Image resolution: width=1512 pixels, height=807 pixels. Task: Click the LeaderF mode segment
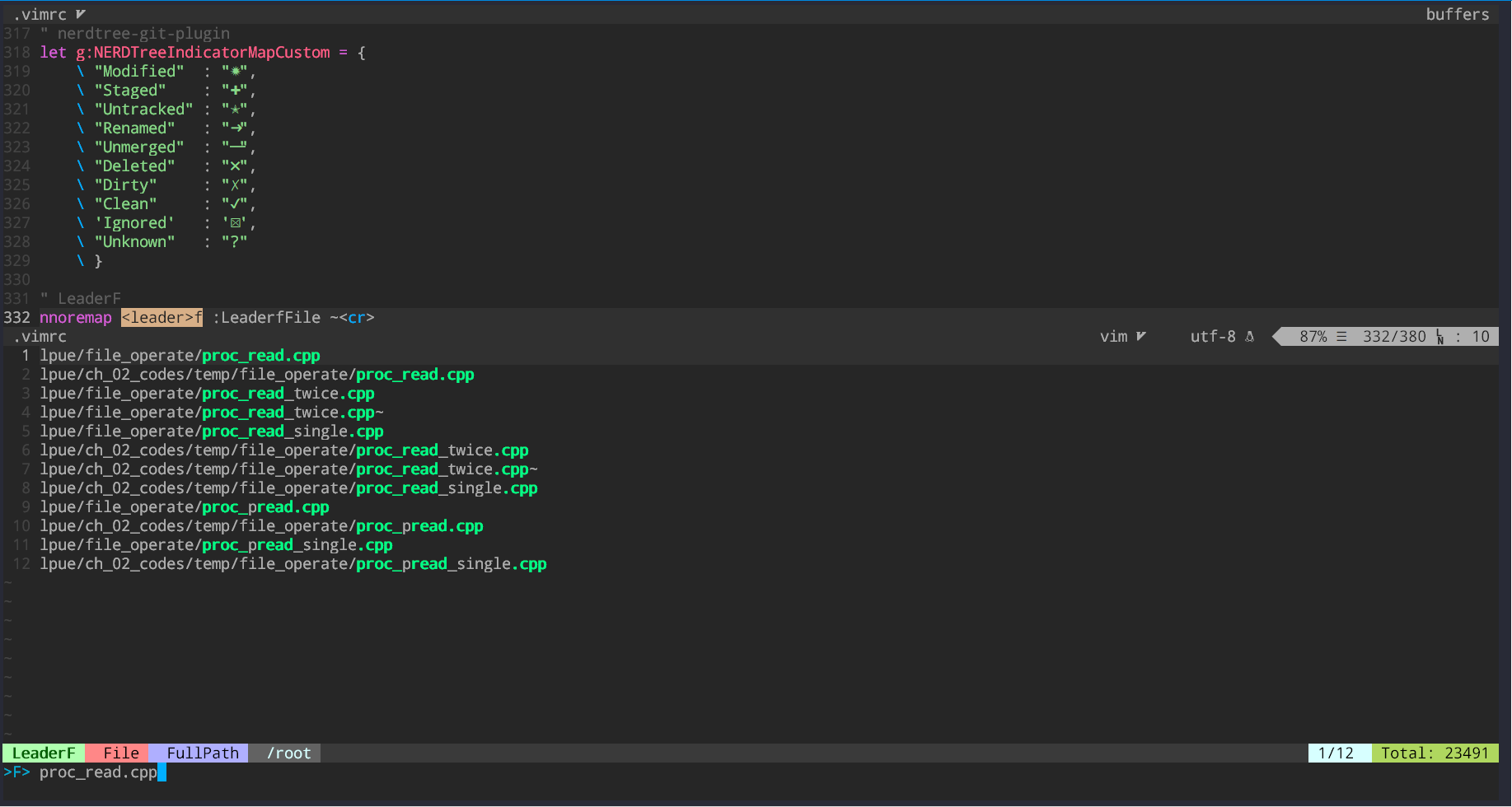tap(43, 753)
